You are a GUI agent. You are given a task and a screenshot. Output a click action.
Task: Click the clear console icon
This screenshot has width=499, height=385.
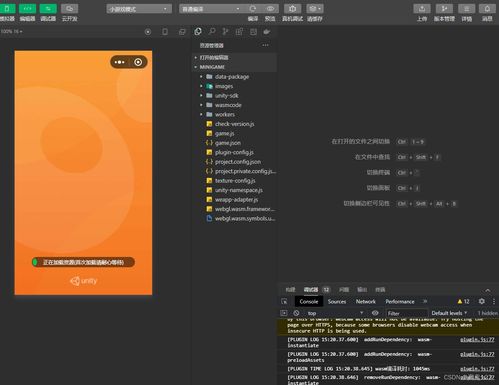[x=296, y=313]
